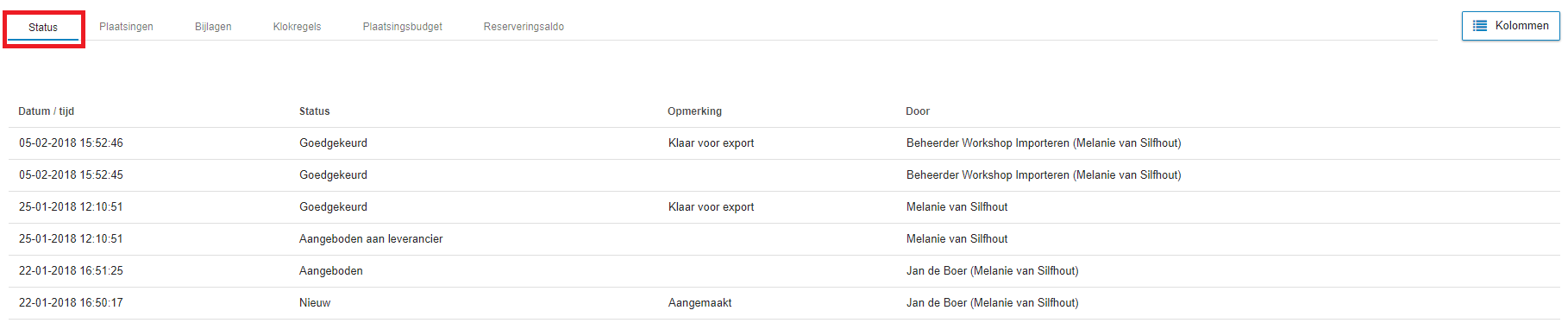The height and width of the screenshot is (323, 1568).
Task: Click Klaar voor export in 25-01-2018 row
Action: (711, 207)
